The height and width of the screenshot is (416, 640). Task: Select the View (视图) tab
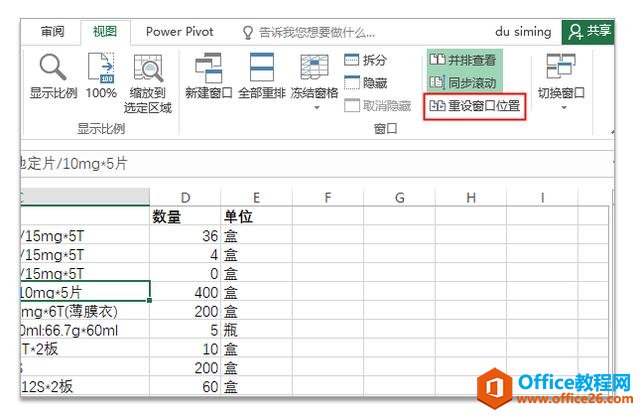pos(105,31)
